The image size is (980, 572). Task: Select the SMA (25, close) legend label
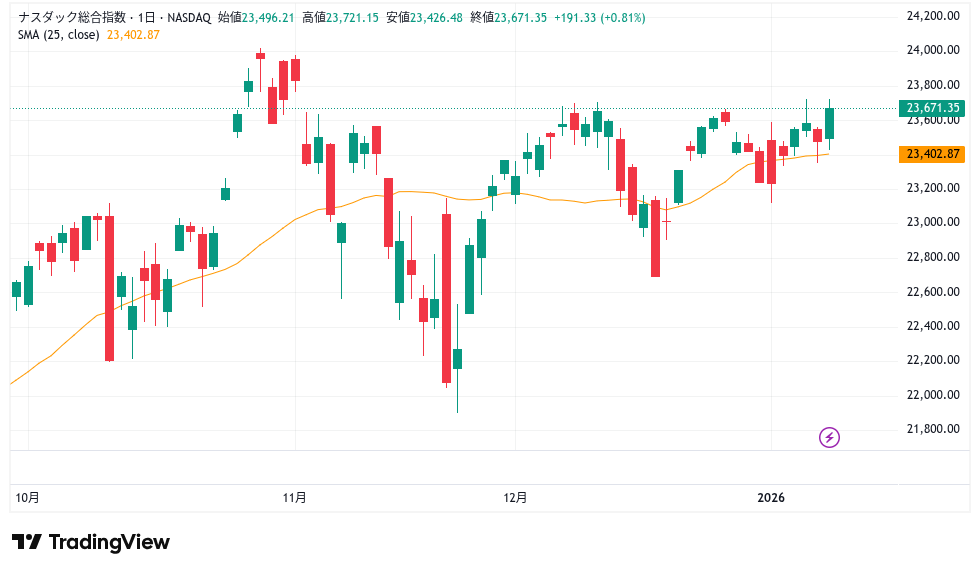click(59, 34)
